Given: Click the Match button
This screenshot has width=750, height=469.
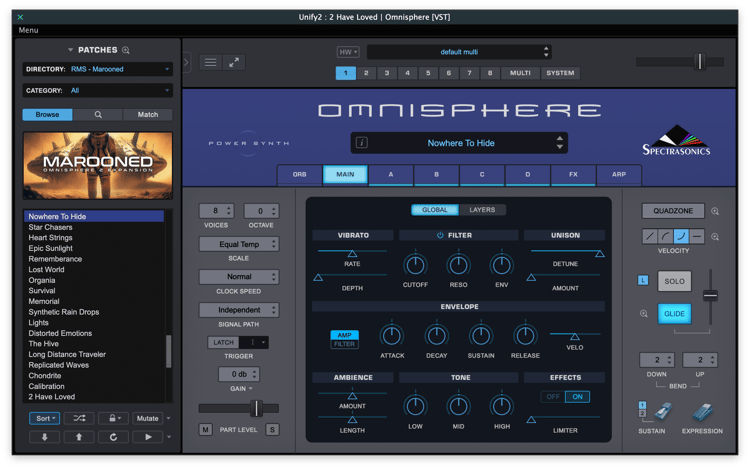Looking at the screenshot, I should pos(148,115).
